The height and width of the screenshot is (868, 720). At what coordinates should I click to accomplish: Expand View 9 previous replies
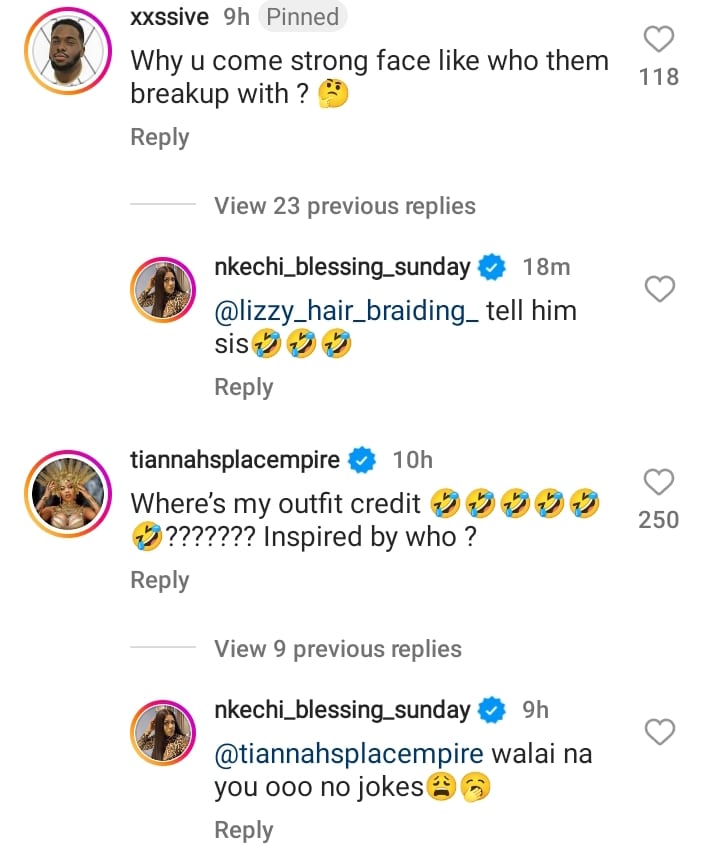pyautogui.click(x=337, y=649)
